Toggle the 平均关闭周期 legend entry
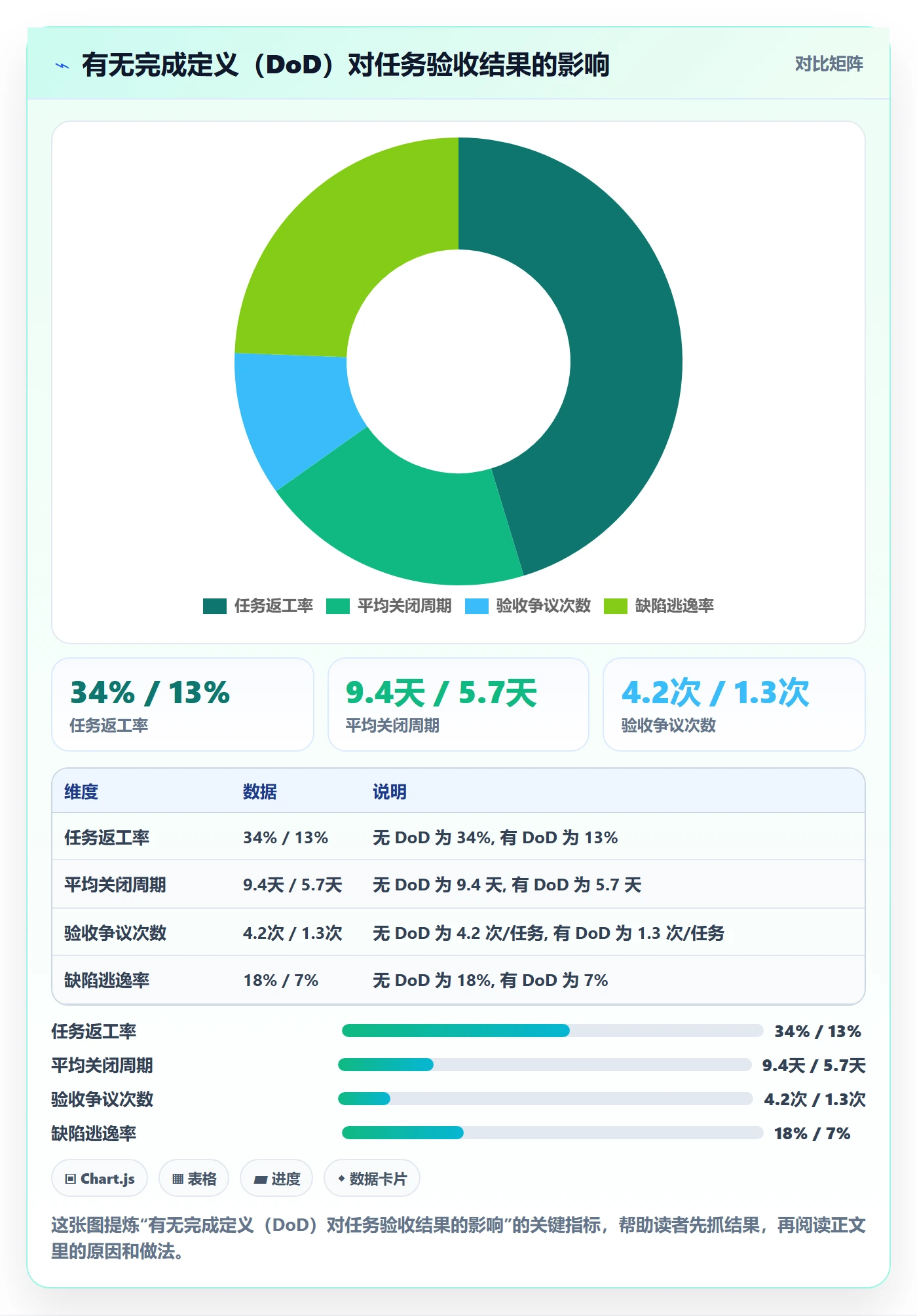 click(x=389, y=606)
